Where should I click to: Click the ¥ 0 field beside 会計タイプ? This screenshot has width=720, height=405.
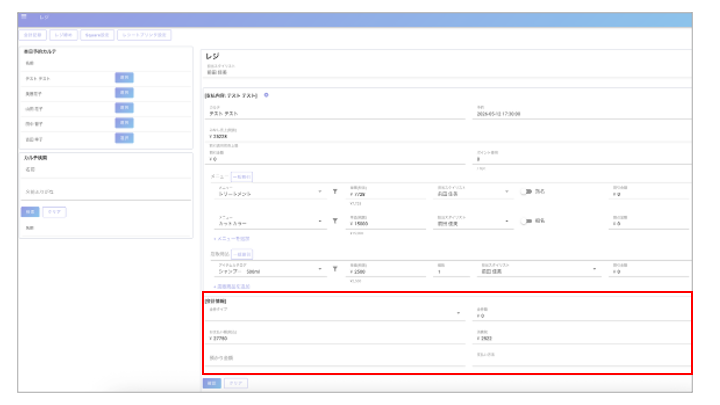[x=581, y=313]
